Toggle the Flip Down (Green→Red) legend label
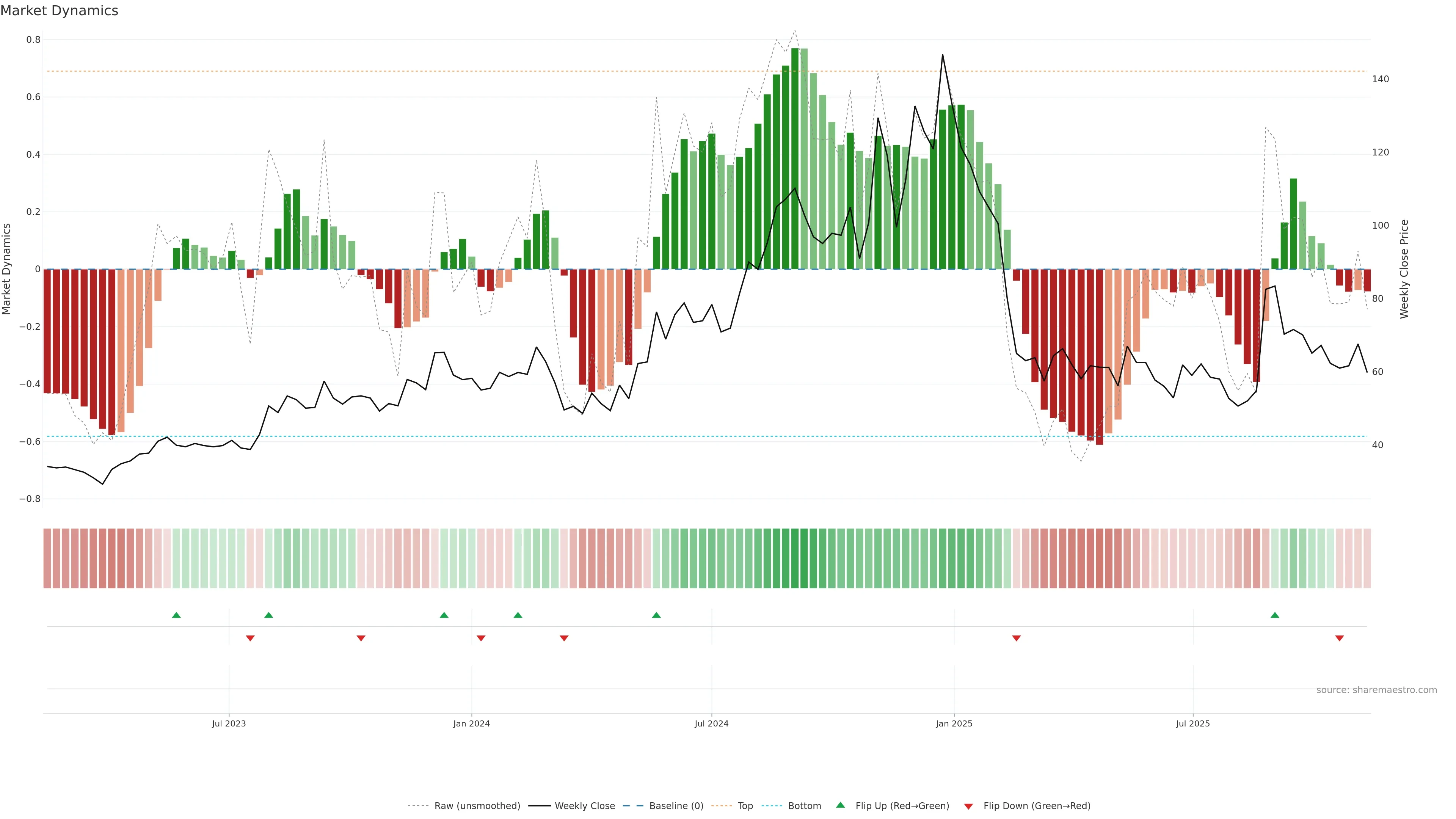 pos(1037,806)
